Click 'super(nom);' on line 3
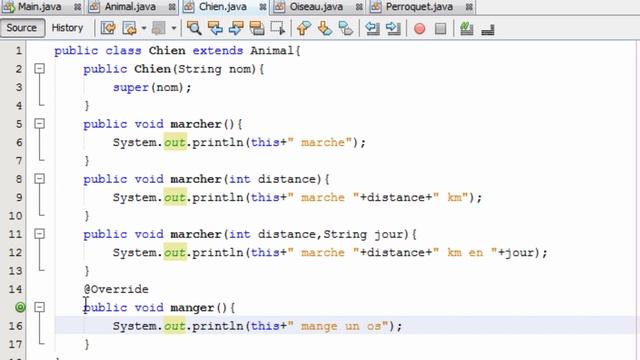This screenshot has height=360, width=640. pyautogui.click(x=152, y=87)
